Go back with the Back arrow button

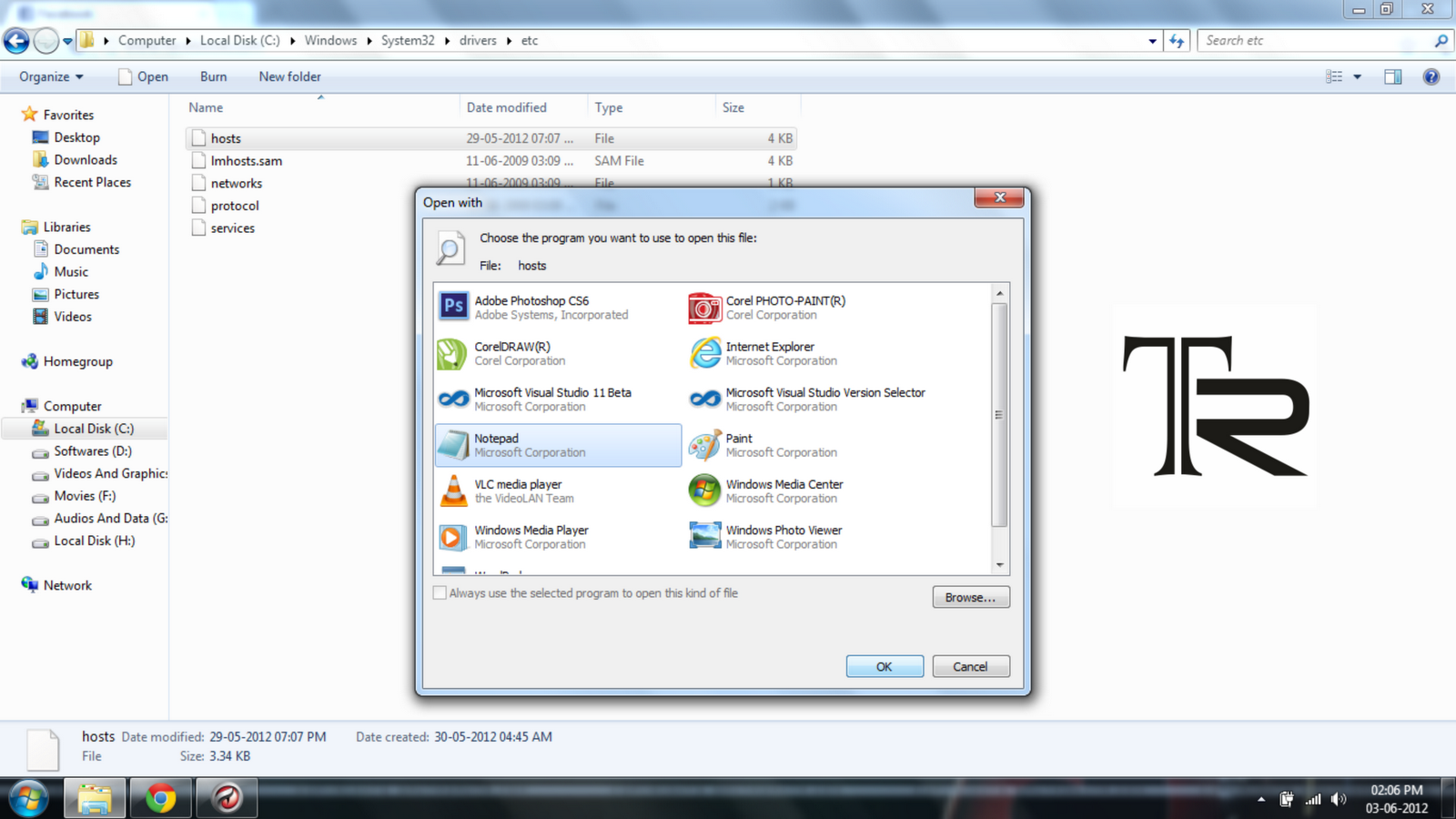tap(16, 41)
